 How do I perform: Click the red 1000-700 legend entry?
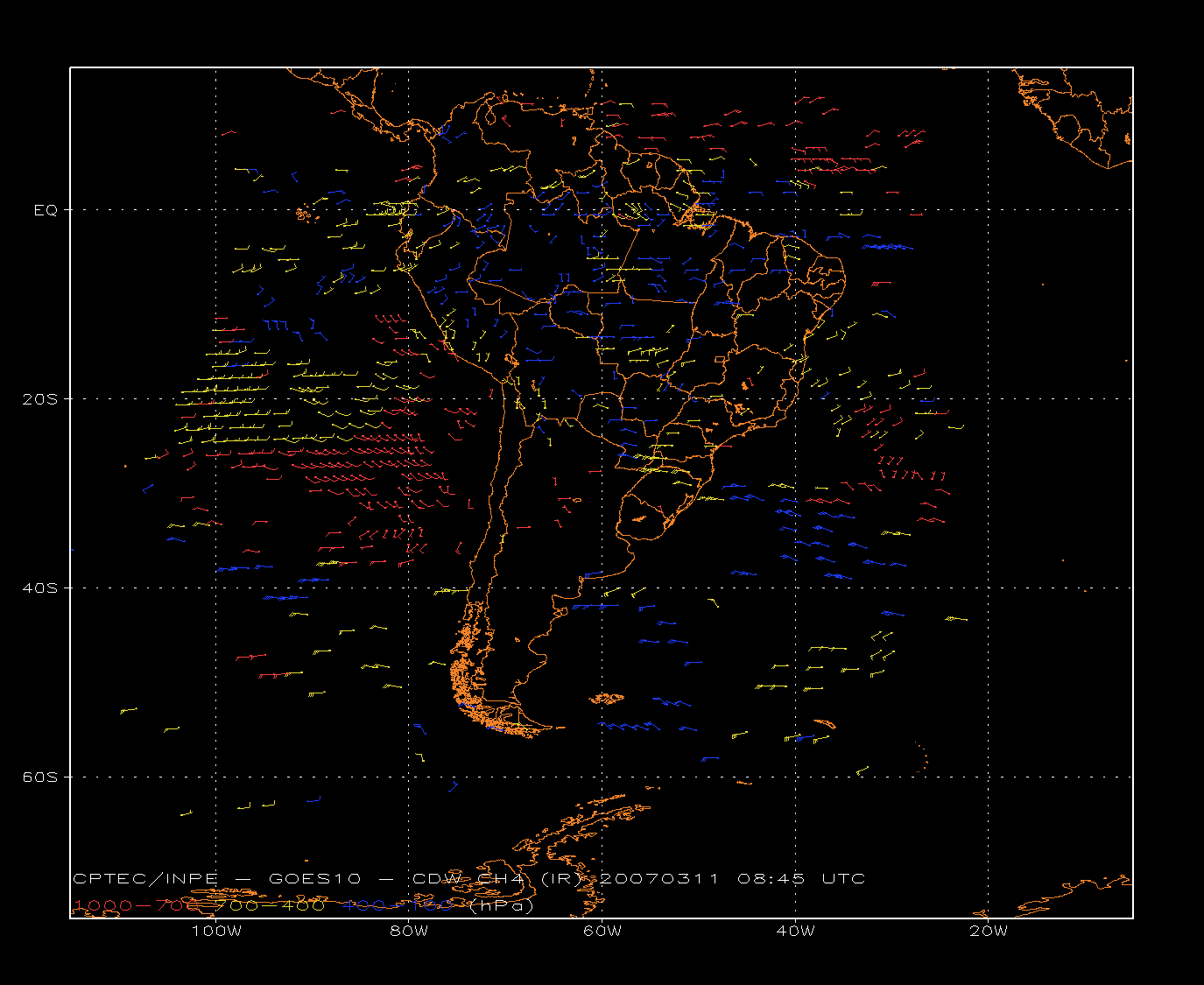(137, 905)
